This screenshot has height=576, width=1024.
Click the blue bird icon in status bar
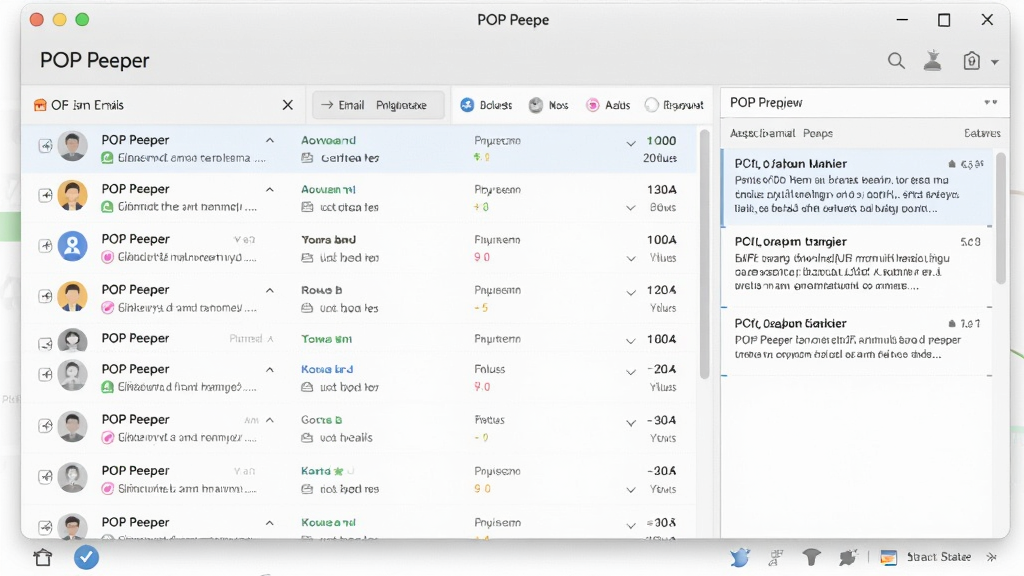[x=740, y=557]
